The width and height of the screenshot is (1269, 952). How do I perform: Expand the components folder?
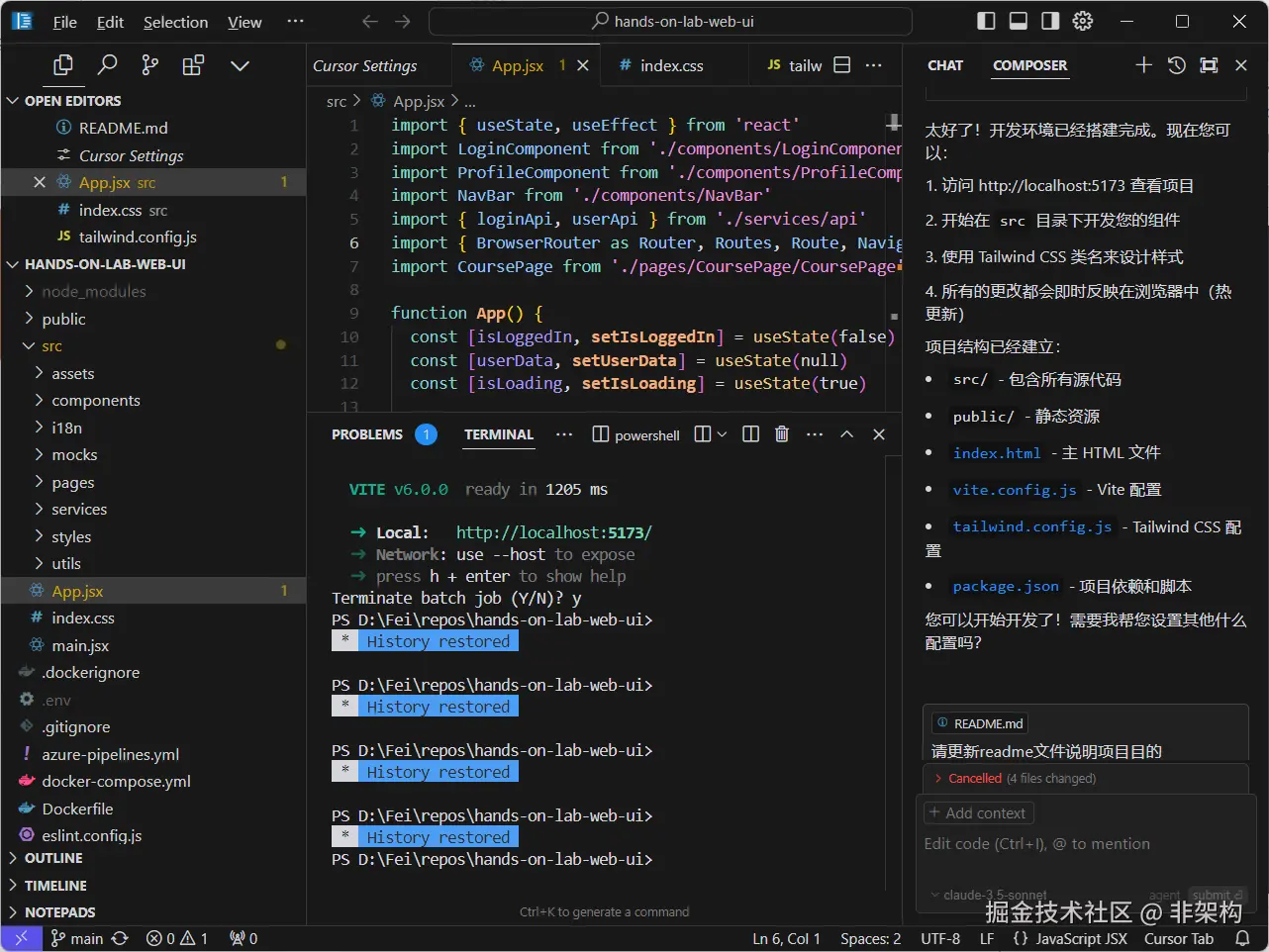(x=95, y=401)
